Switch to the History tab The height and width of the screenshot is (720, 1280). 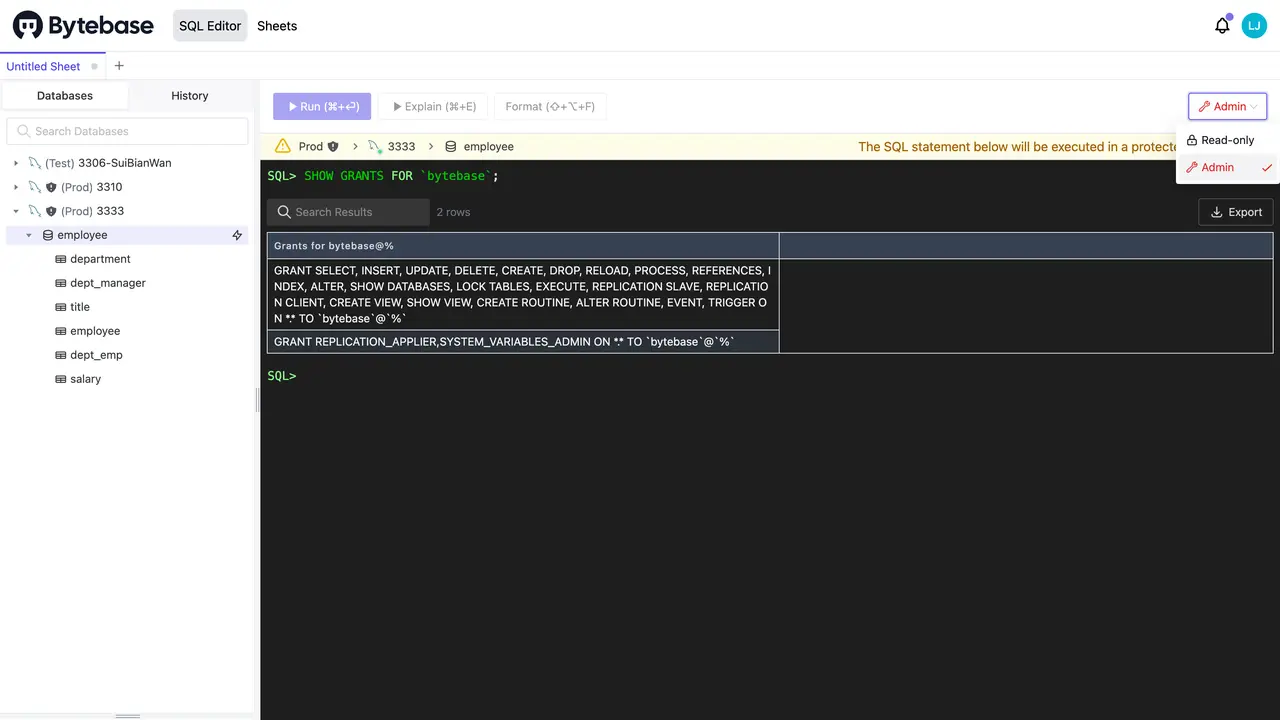[x=189, y=96]
